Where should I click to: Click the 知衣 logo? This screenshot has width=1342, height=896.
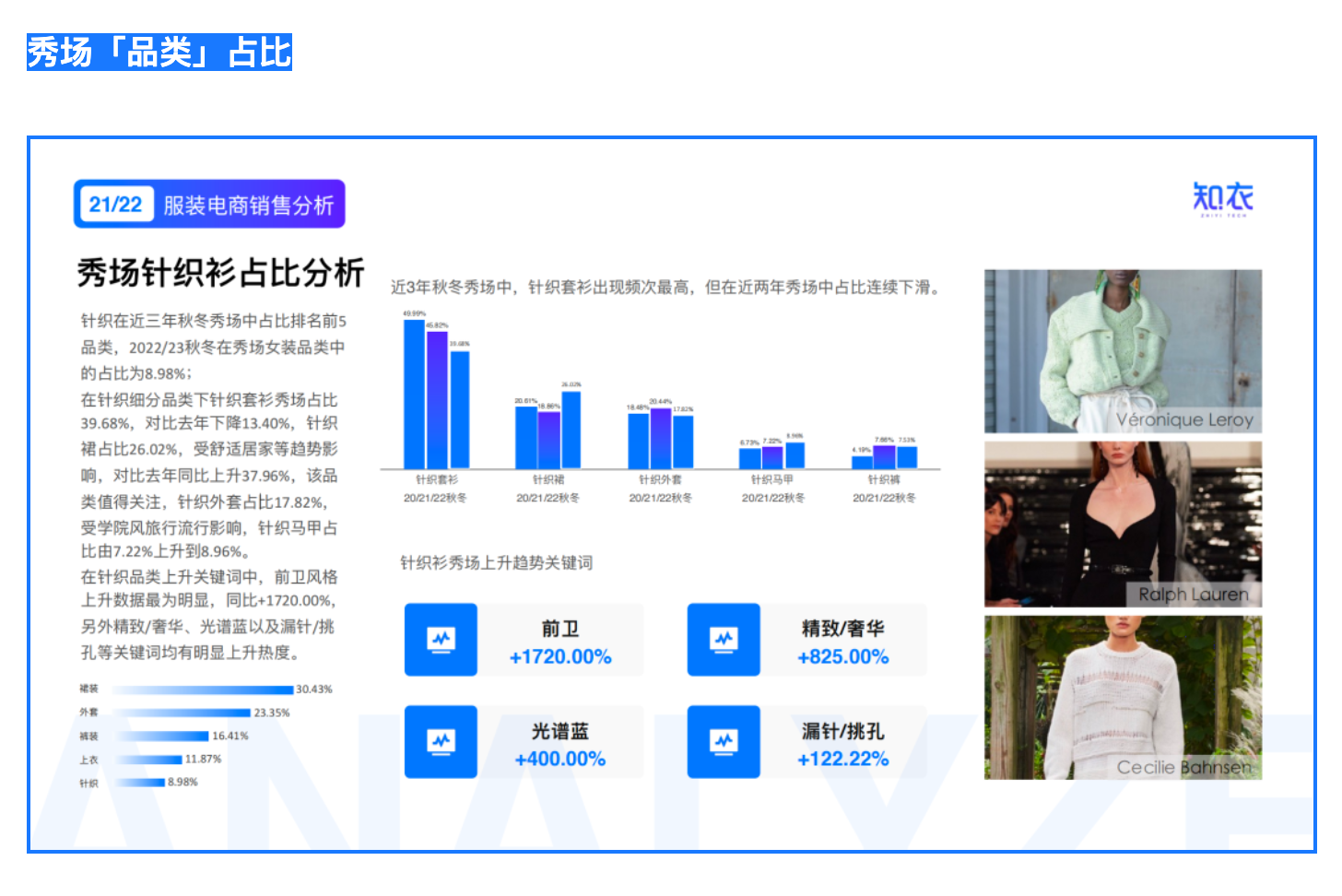point(1223,198)
